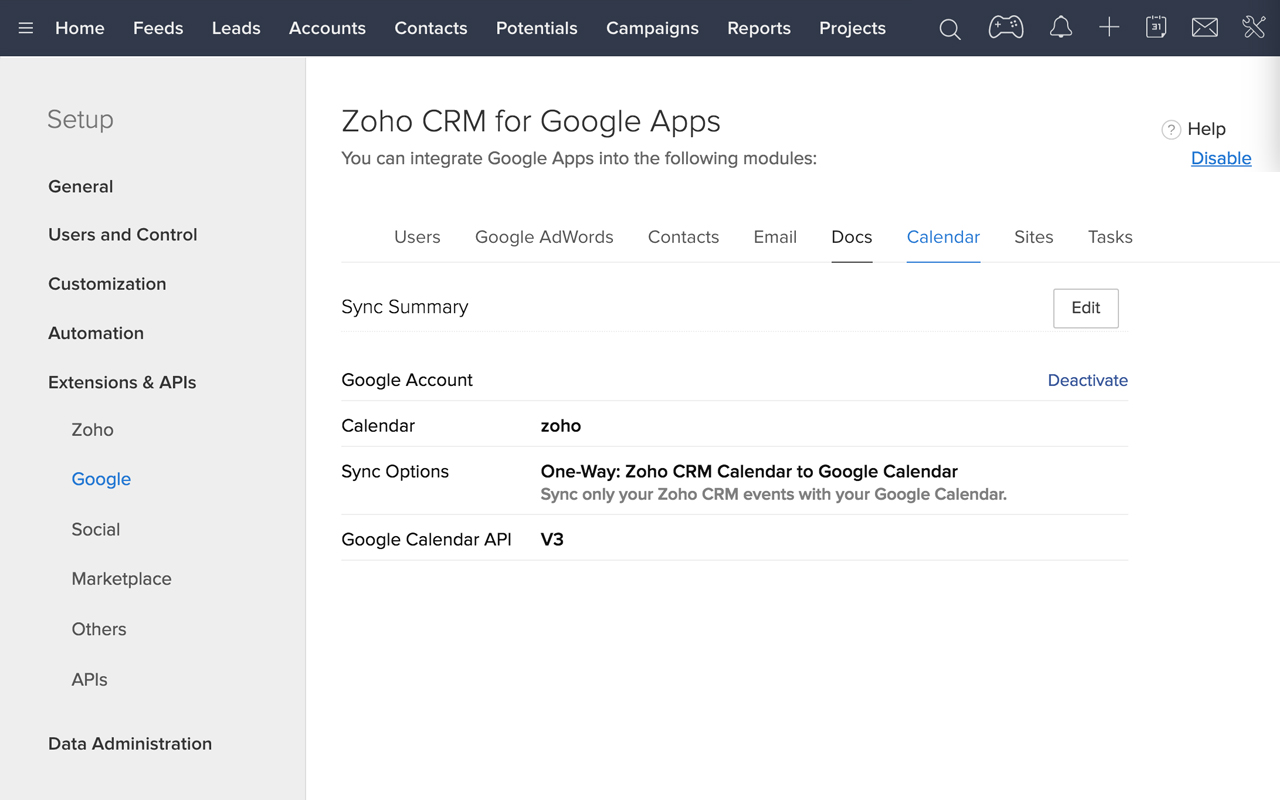Switch to the Tasks tab

point(1110,237)
